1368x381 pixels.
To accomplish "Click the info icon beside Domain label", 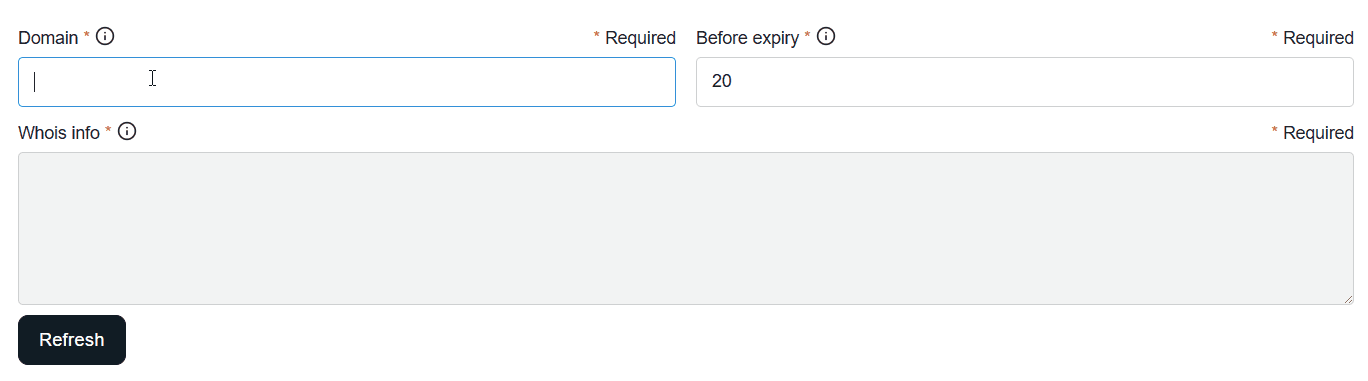I will tap(105, 37).
